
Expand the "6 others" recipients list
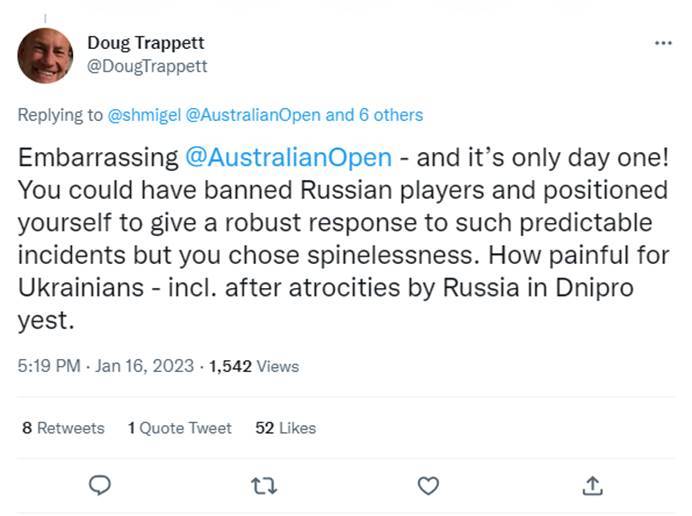tap(391, 115)
